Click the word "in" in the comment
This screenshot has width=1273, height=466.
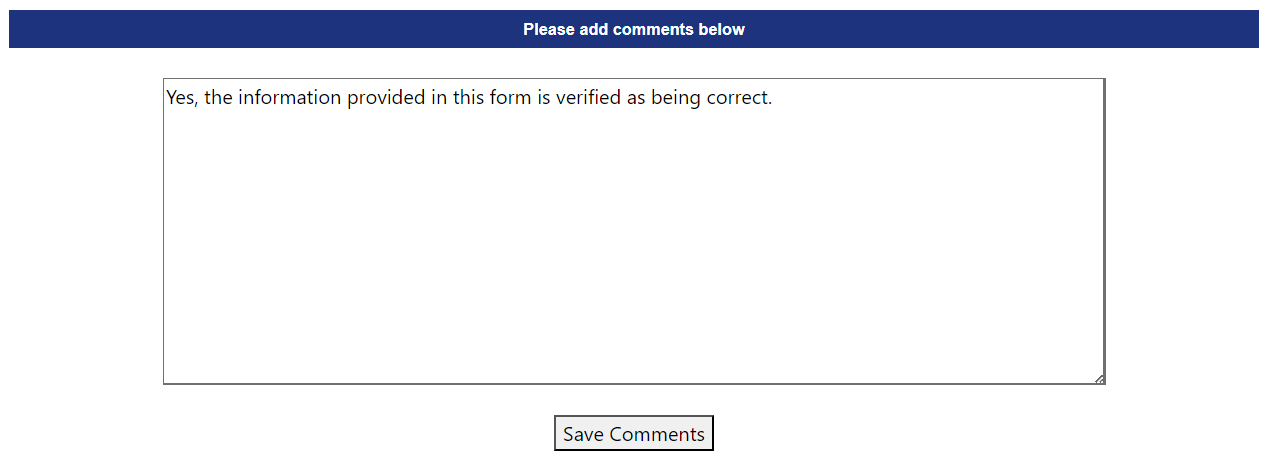(x=440, y=99)
